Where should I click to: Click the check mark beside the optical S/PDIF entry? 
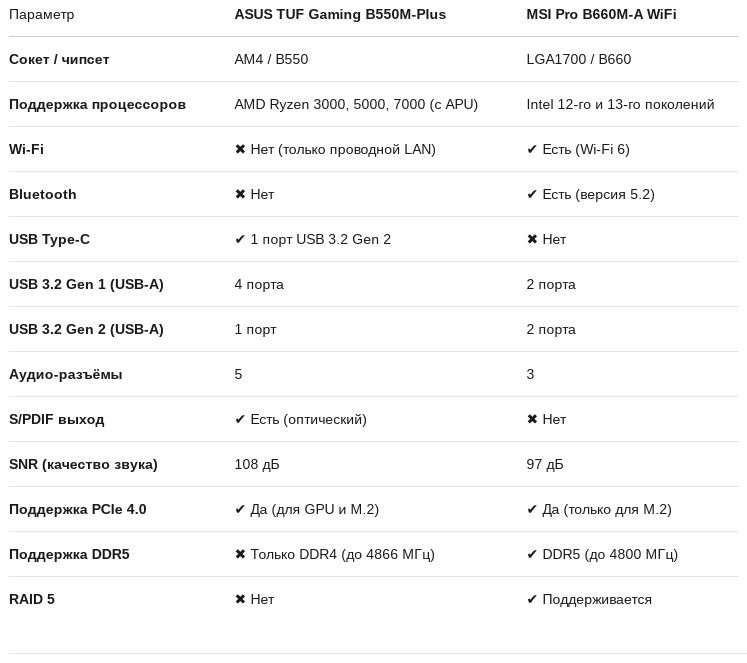(240, 419)
